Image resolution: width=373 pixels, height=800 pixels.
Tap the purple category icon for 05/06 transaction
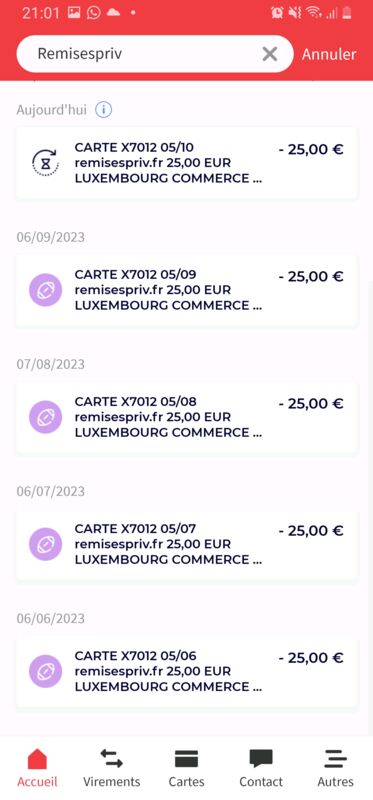click(45, 671)
